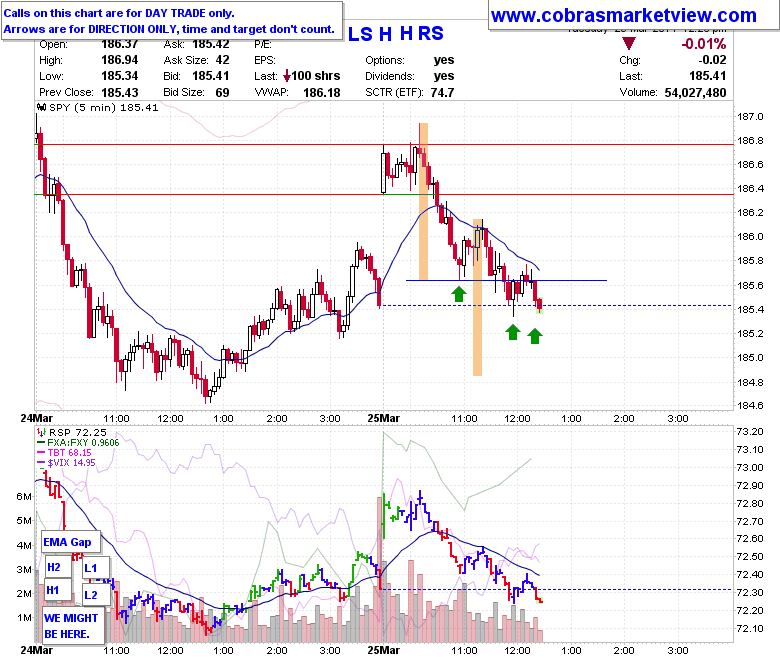The image size is (780, 659).
Task: Click the SCTR (ETF) value 74.7
Action: [x=442, y=93]
